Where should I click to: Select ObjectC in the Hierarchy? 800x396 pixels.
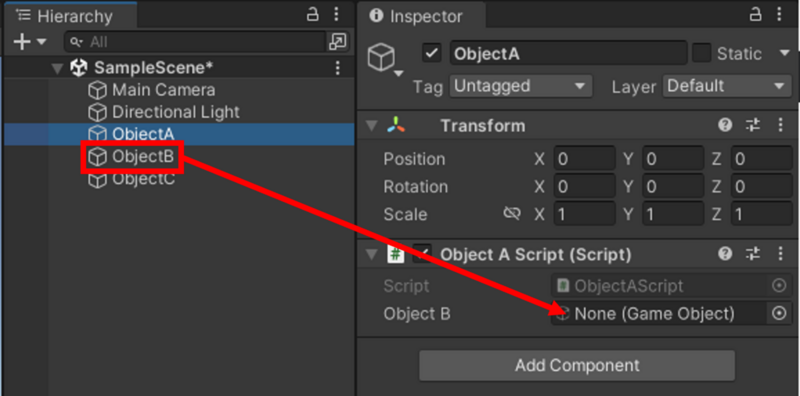tap(132, 179)
